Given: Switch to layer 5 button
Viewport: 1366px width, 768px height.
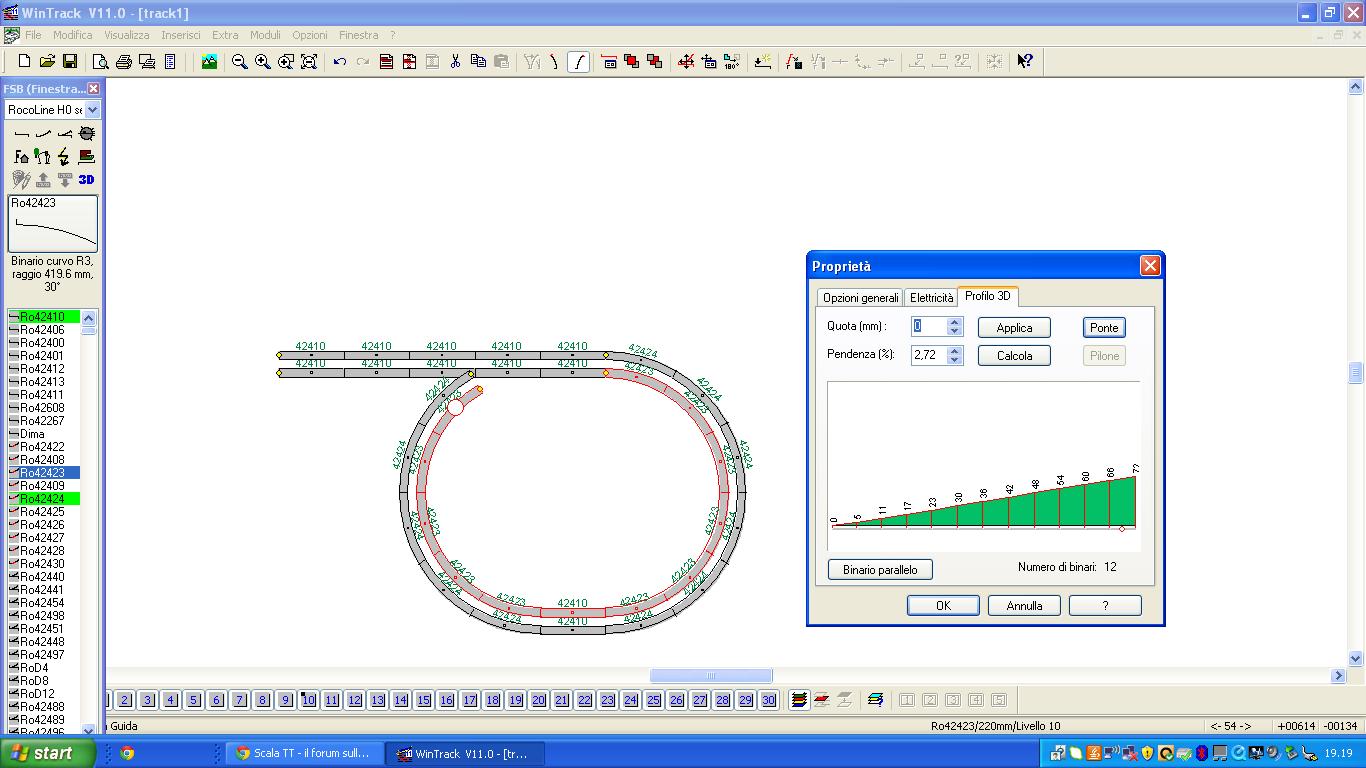Looking at the screenshot, I should coord(194,700).
